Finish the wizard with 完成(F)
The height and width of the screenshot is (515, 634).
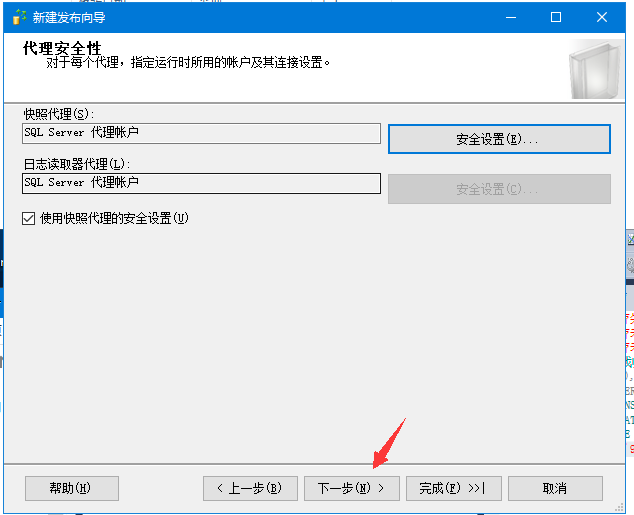point(454,488)
